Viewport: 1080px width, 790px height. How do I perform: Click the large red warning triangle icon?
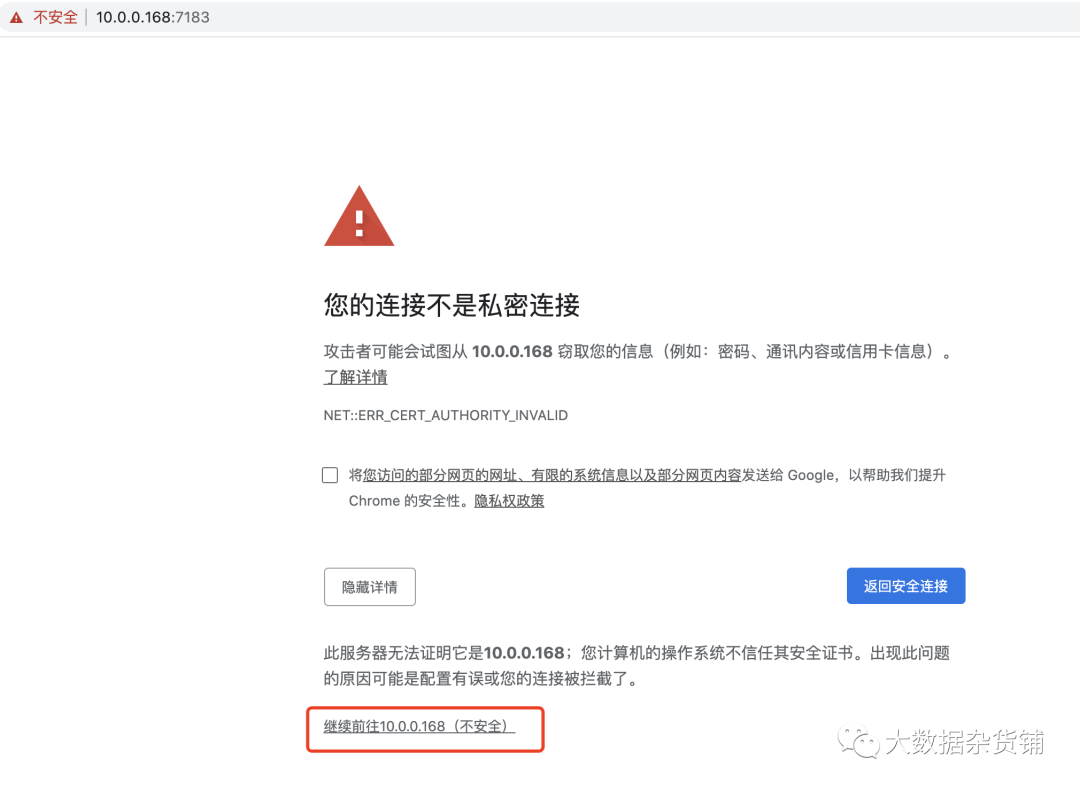pos(359,217)
